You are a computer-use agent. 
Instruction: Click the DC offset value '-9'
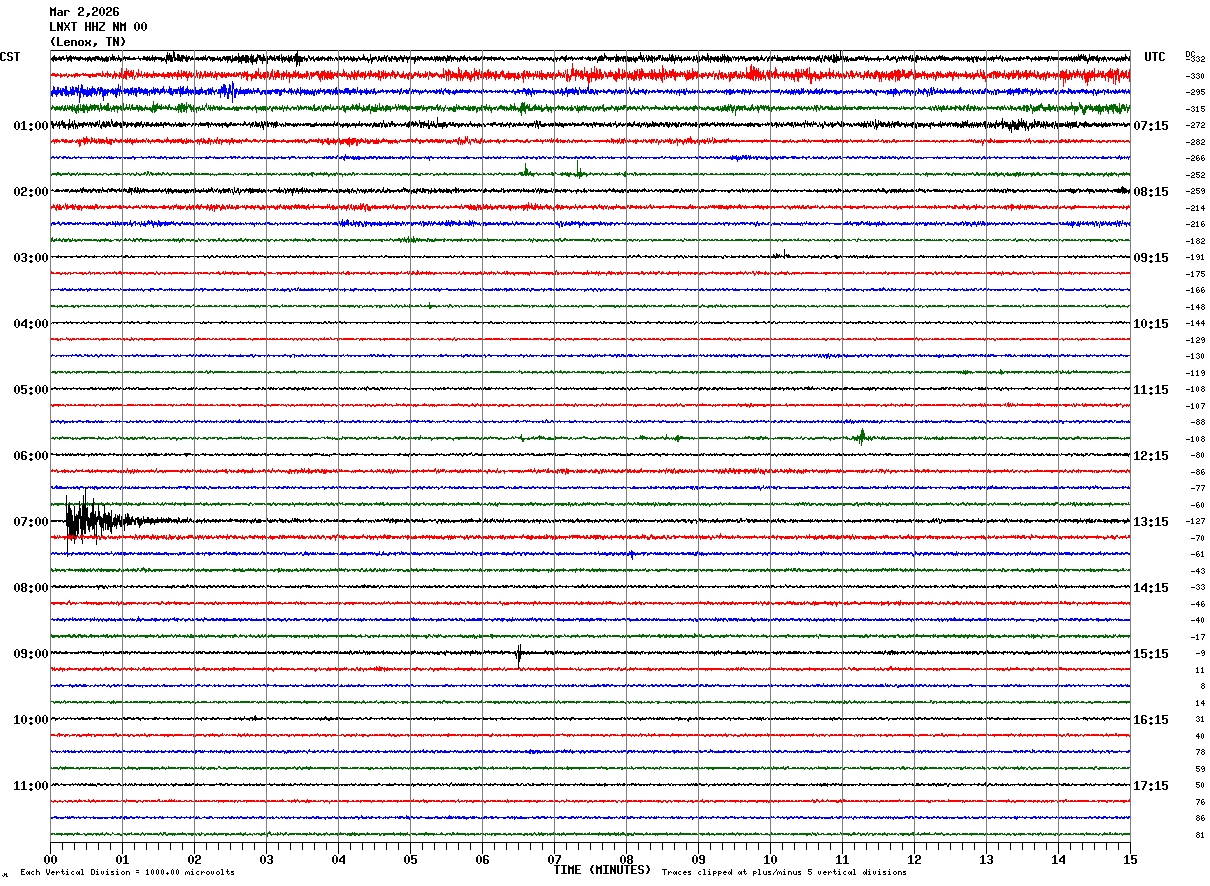coord(1200,653)
